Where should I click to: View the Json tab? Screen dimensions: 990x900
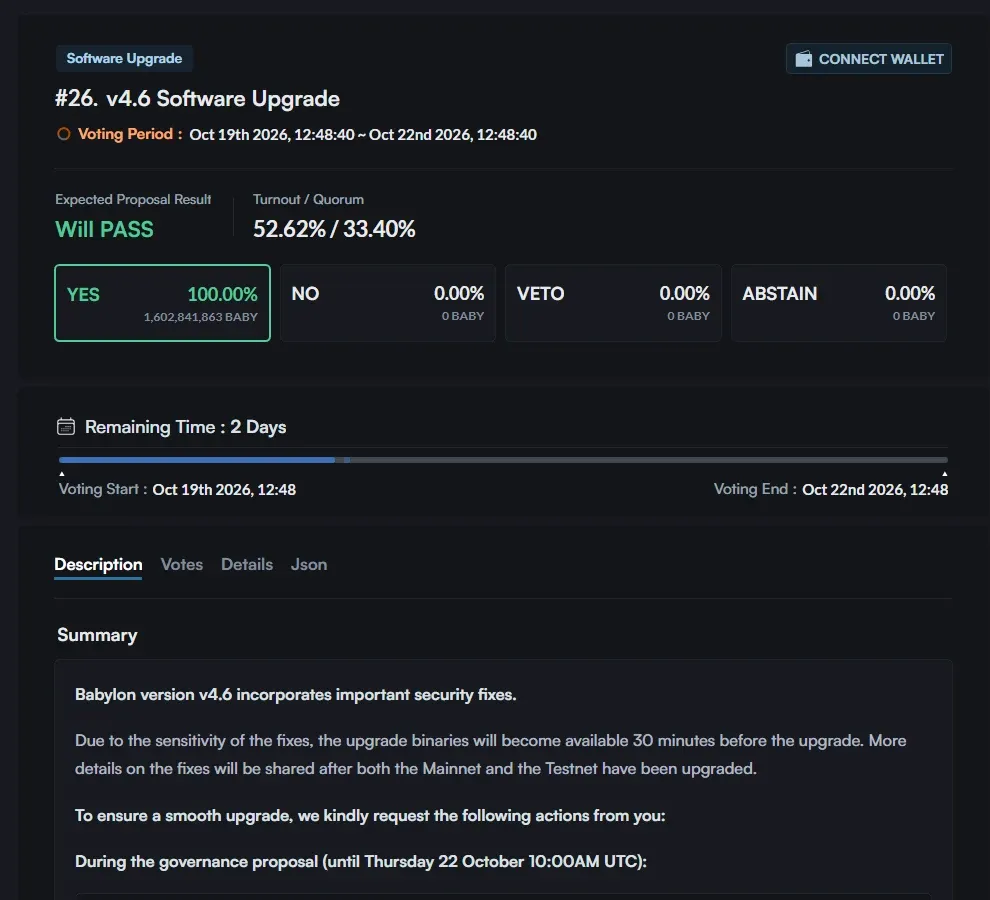[x=309, y=564]
